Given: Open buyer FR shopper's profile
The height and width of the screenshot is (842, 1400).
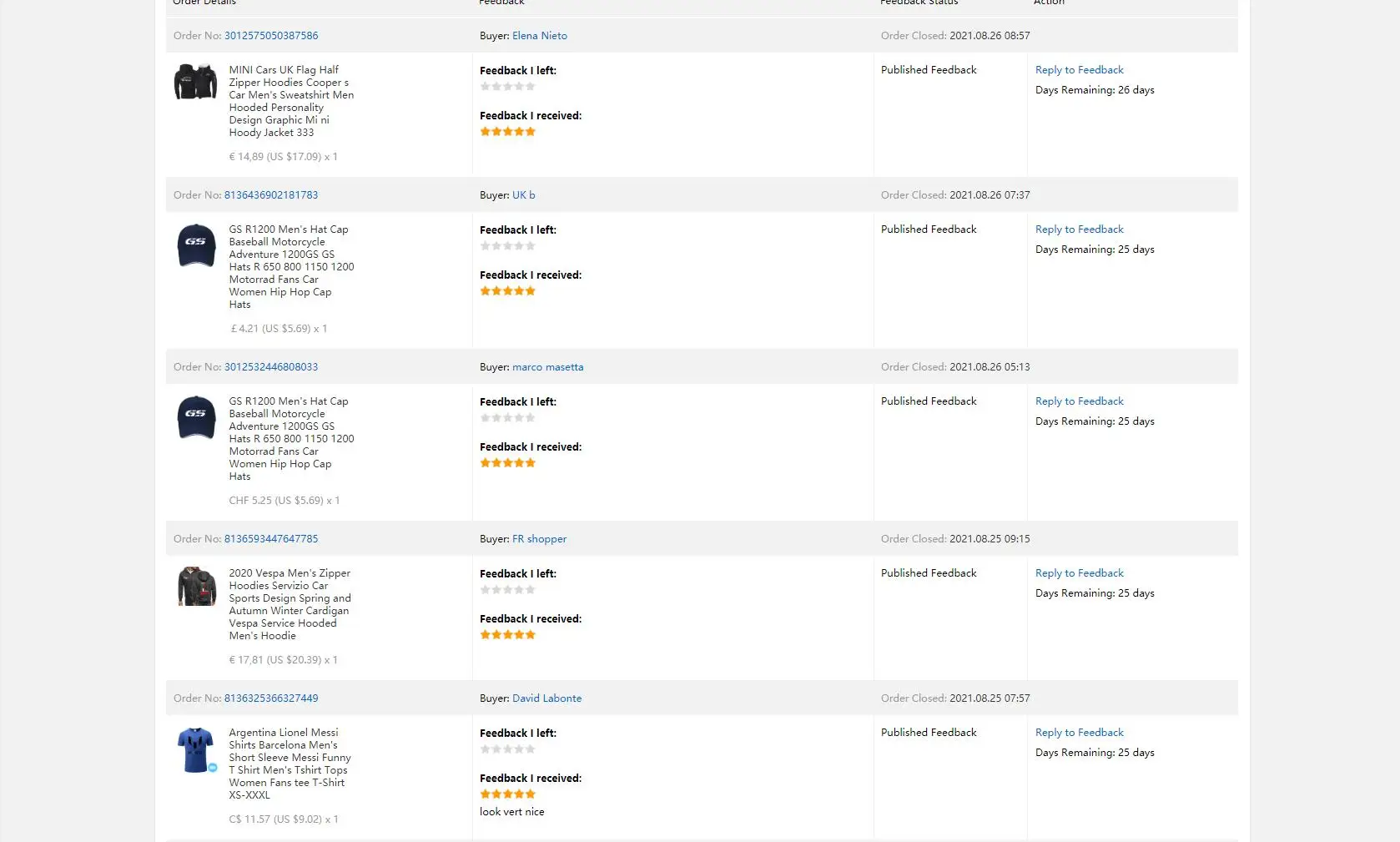Looking at the screenshot, I should [x=540, y=539].
